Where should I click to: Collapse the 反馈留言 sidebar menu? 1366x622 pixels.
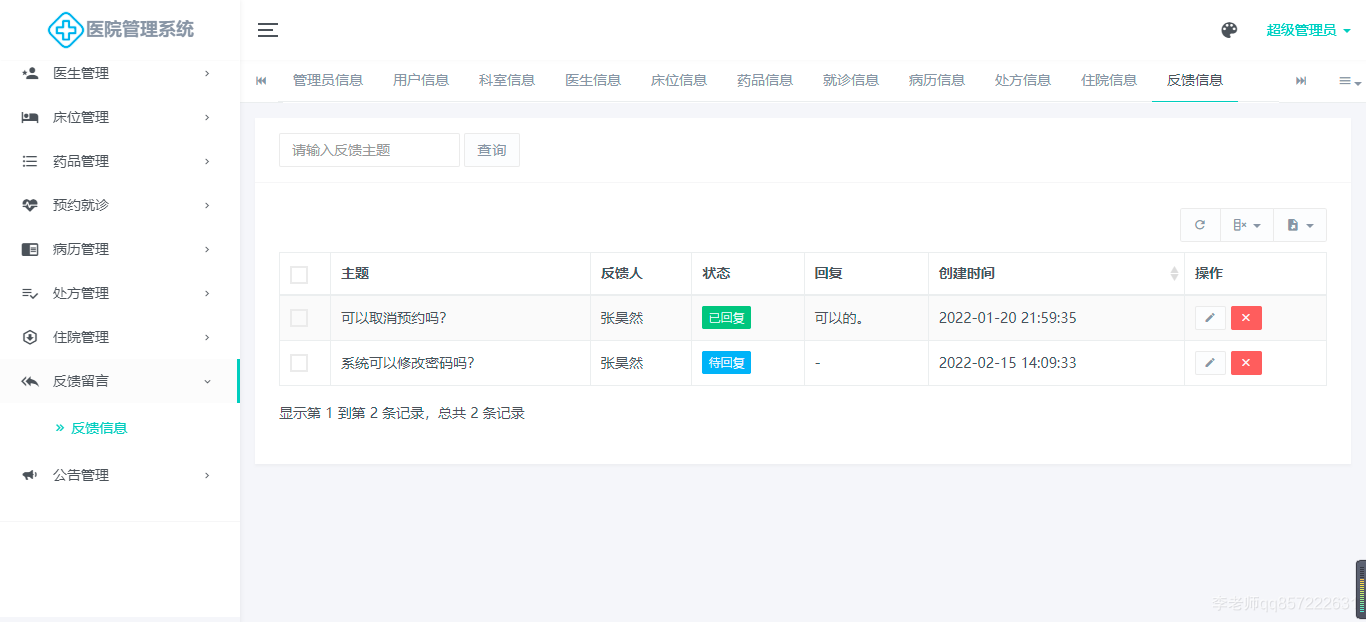(120, 381)
